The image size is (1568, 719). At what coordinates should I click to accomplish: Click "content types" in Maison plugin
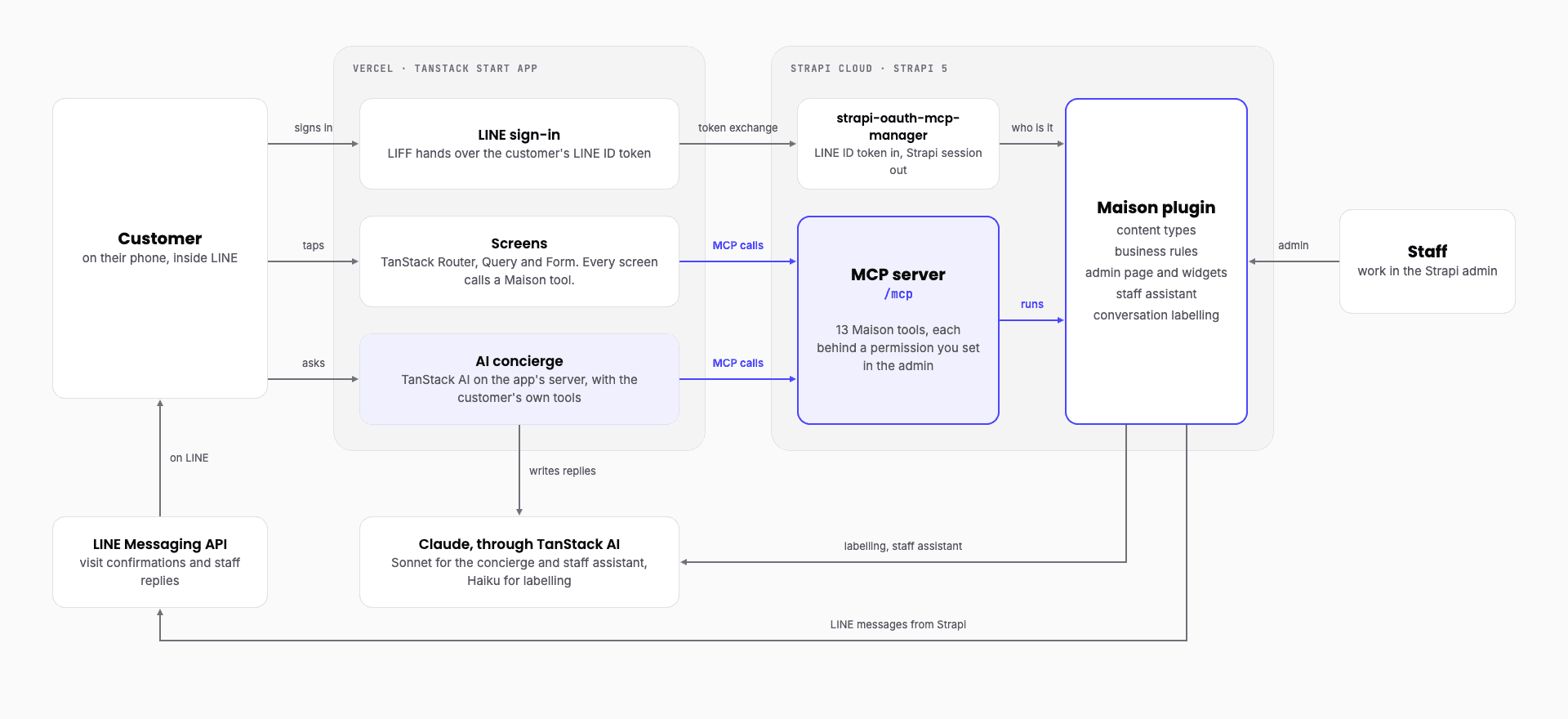(1156, 230)
